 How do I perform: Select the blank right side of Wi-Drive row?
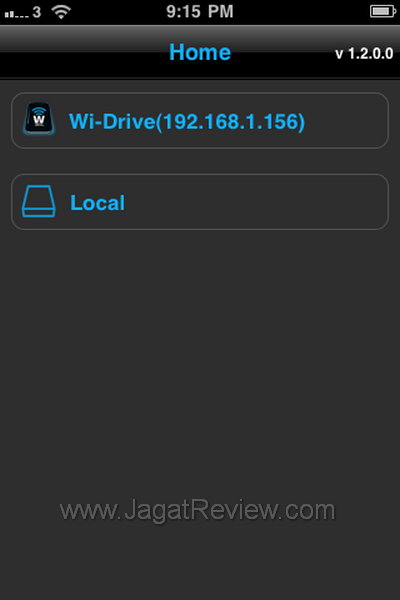tap(344, 121)
